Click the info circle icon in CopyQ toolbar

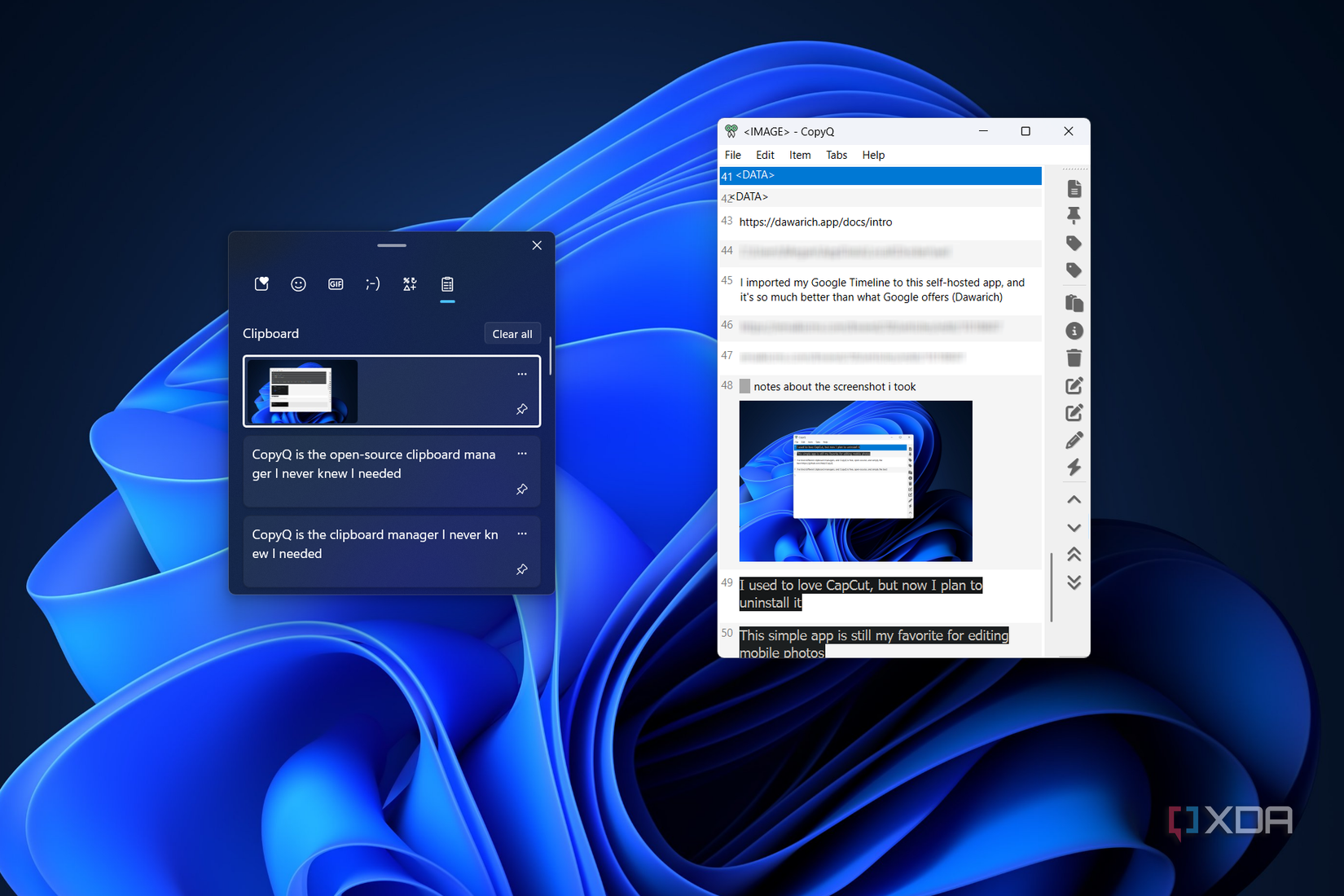pyautogui.click(x=1074, y=331)
